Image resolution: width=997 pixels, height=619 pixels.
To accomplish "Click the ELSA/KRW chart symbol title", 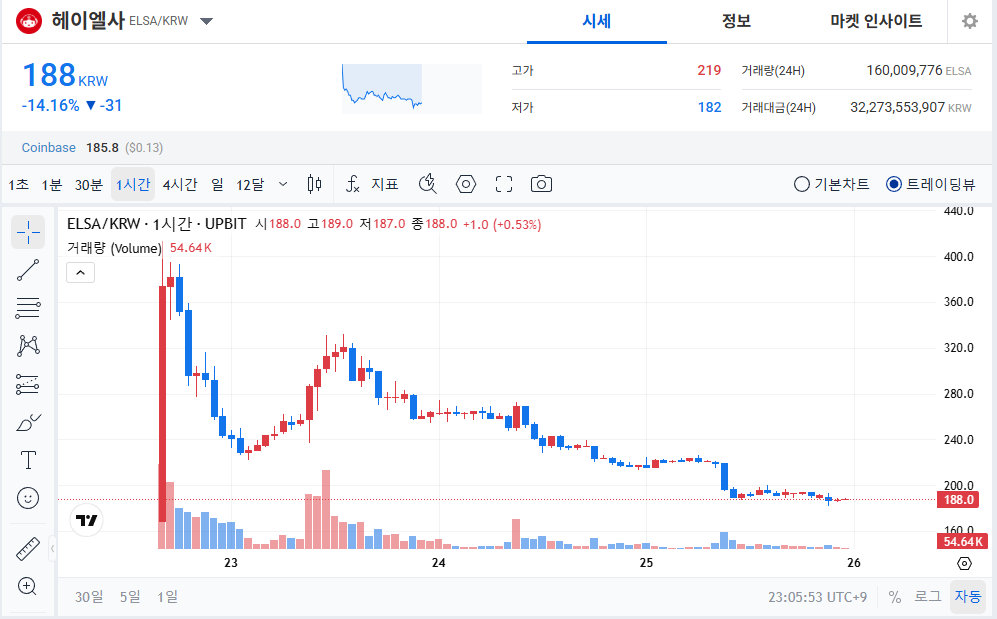I will pyautogui.click(x=156, y=224).
